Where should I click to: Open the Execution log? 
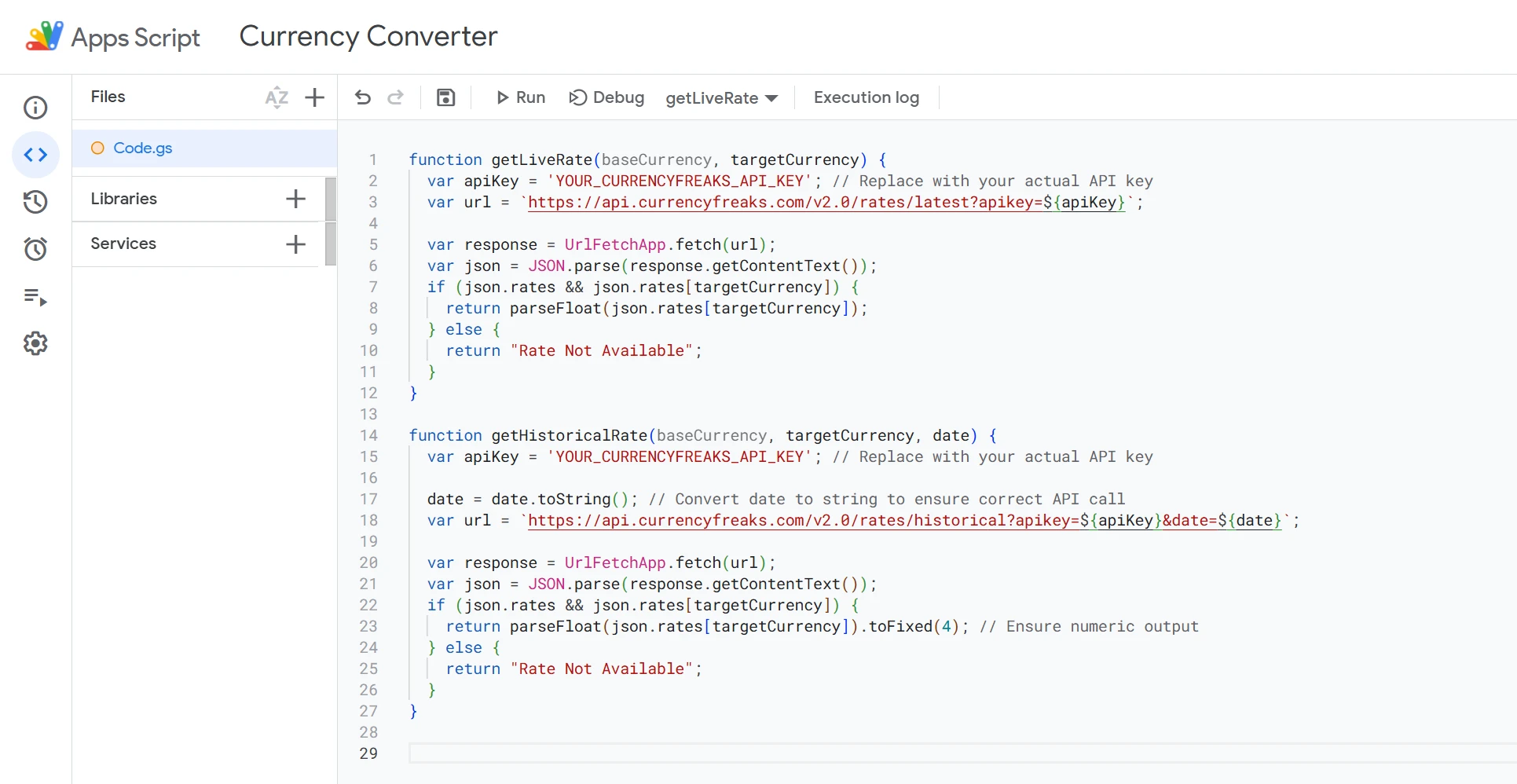[866, 97]
